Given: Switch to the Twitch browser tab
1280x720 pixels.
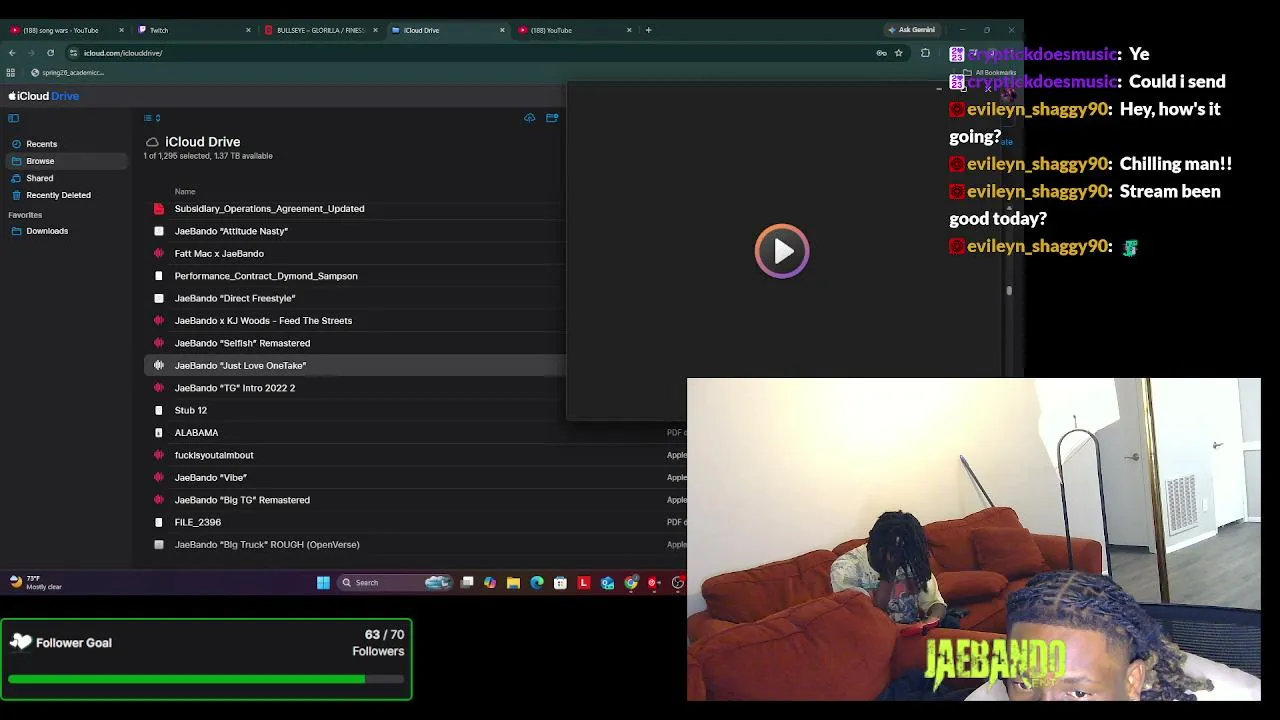Looking at the screenshot, I should point(195,30).
